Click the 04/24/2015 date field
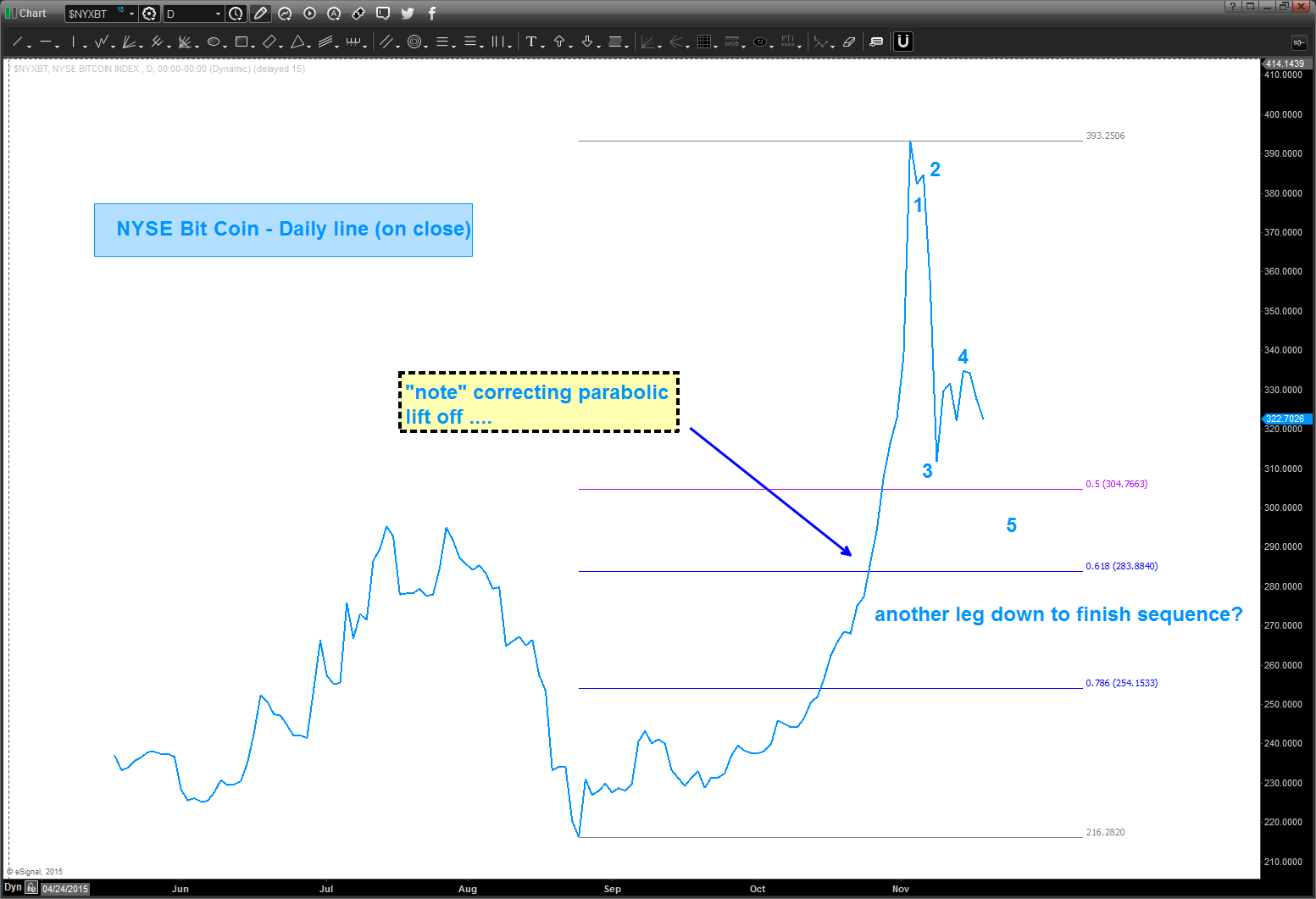This screenshot has height=899, width=1316. tap(64, 888)
